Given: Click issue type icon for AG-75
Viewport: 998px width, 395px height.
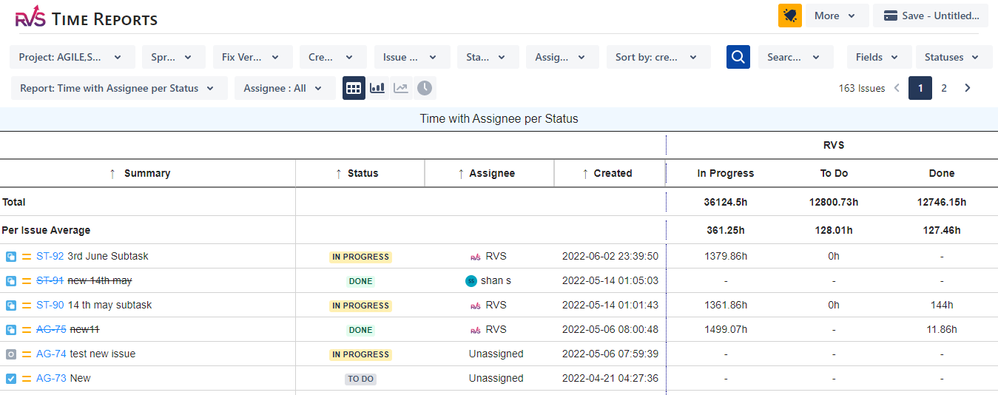Looking at the screenshot, I should tap(11, 330).
